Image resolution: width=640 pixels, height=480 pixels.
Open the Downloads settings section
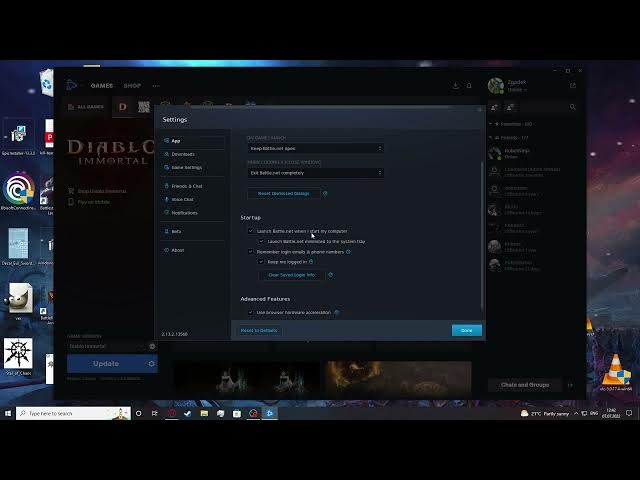[x=192, y=154]
